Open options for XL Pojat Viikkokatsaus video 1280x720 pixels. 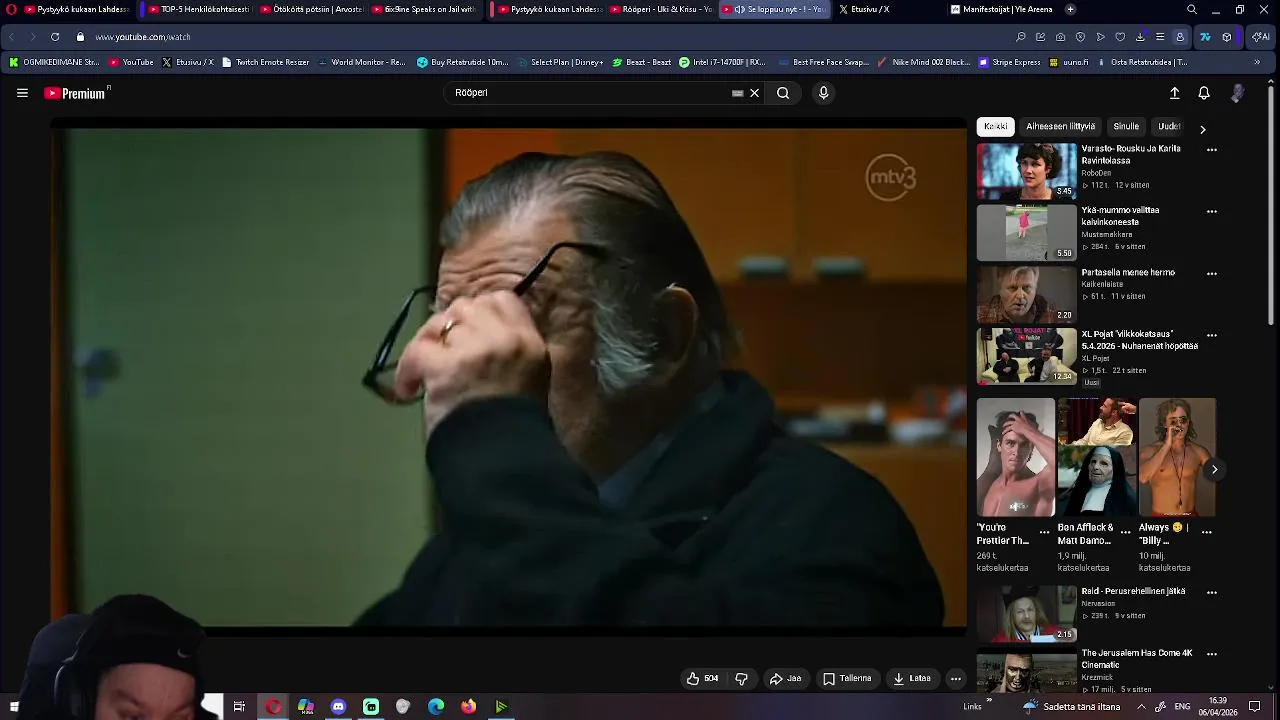point(1212,336)
